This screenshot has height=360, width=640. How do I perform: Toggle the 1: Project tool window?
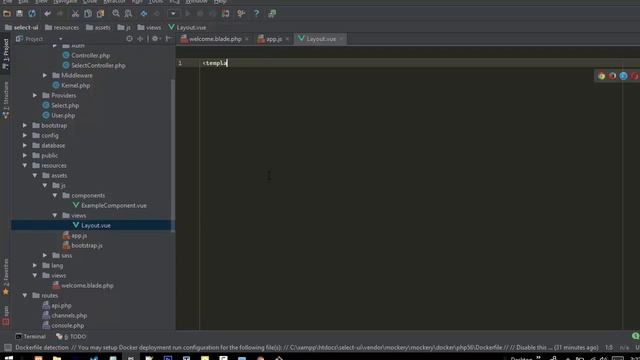pyautogui.click(x=5, y=54)
